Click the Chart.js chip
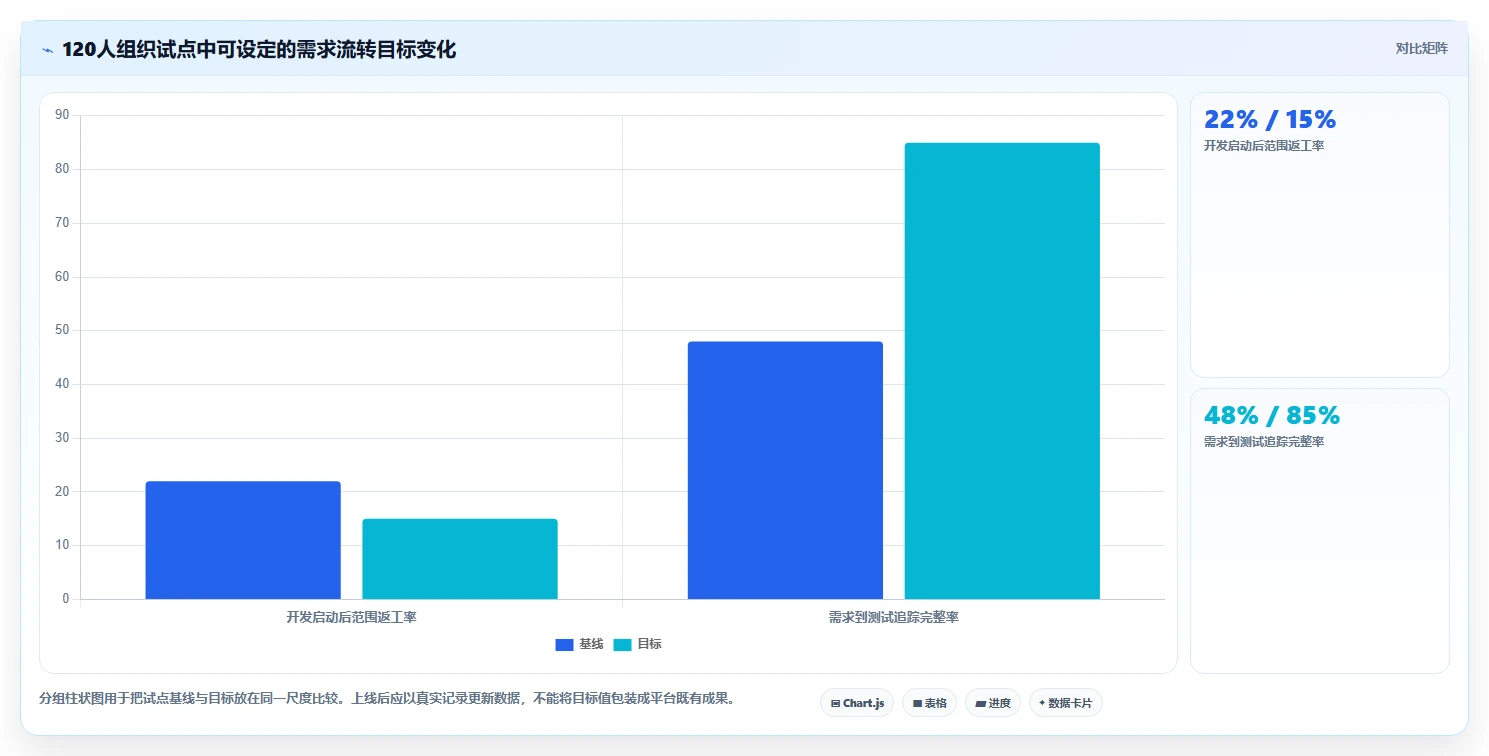The image size is (1489, 756). tap(857, 703)
